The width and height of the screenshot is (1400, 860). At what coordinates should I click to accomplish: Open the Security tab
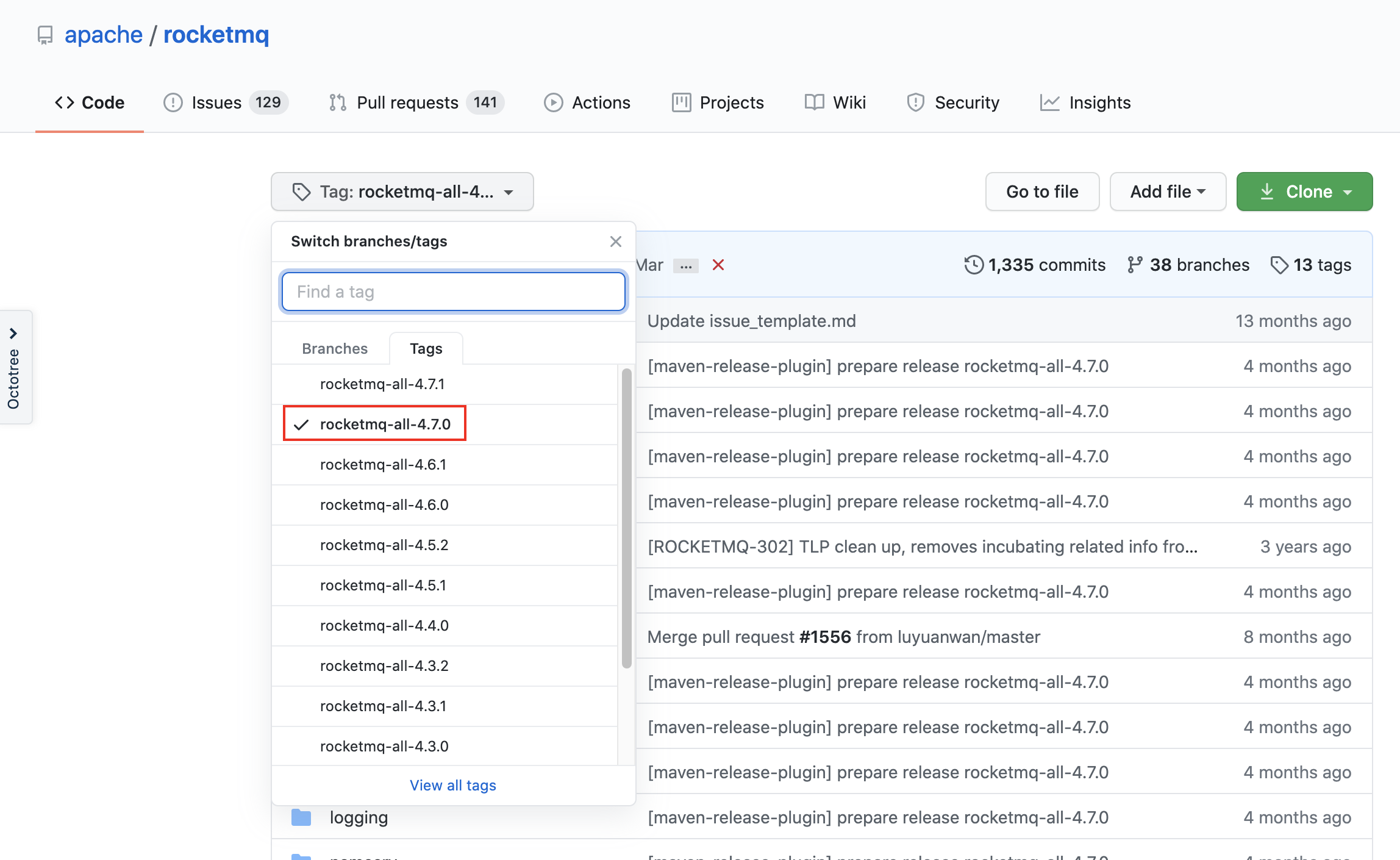click(953, 102)
